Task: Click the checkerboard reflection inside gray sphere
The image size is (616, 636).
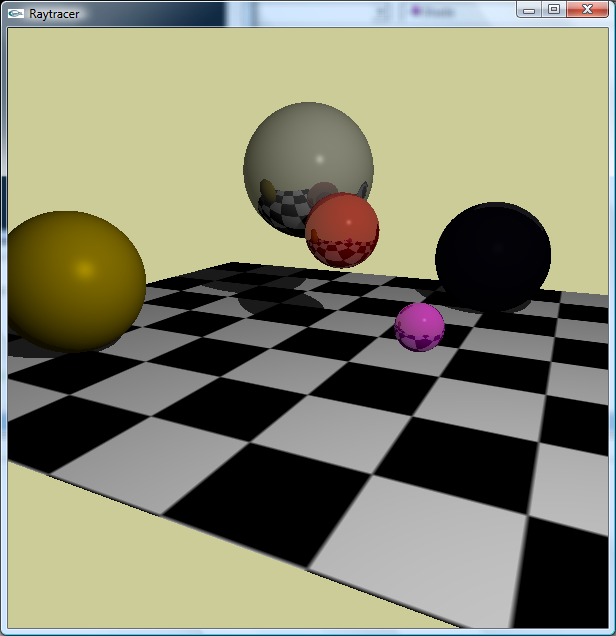Action: 283,211
